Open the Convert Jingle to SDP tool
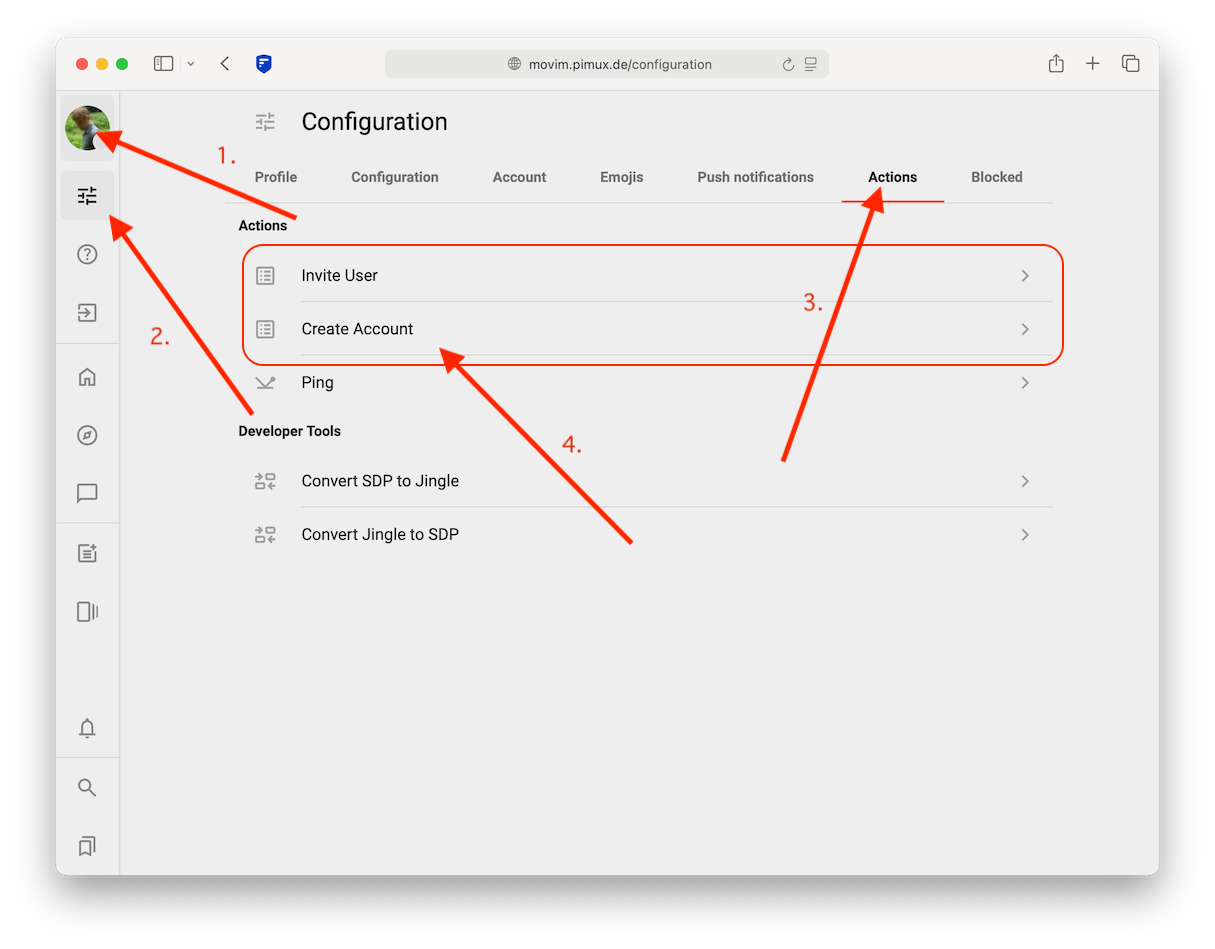1215x949 pixels. point(379,534)
